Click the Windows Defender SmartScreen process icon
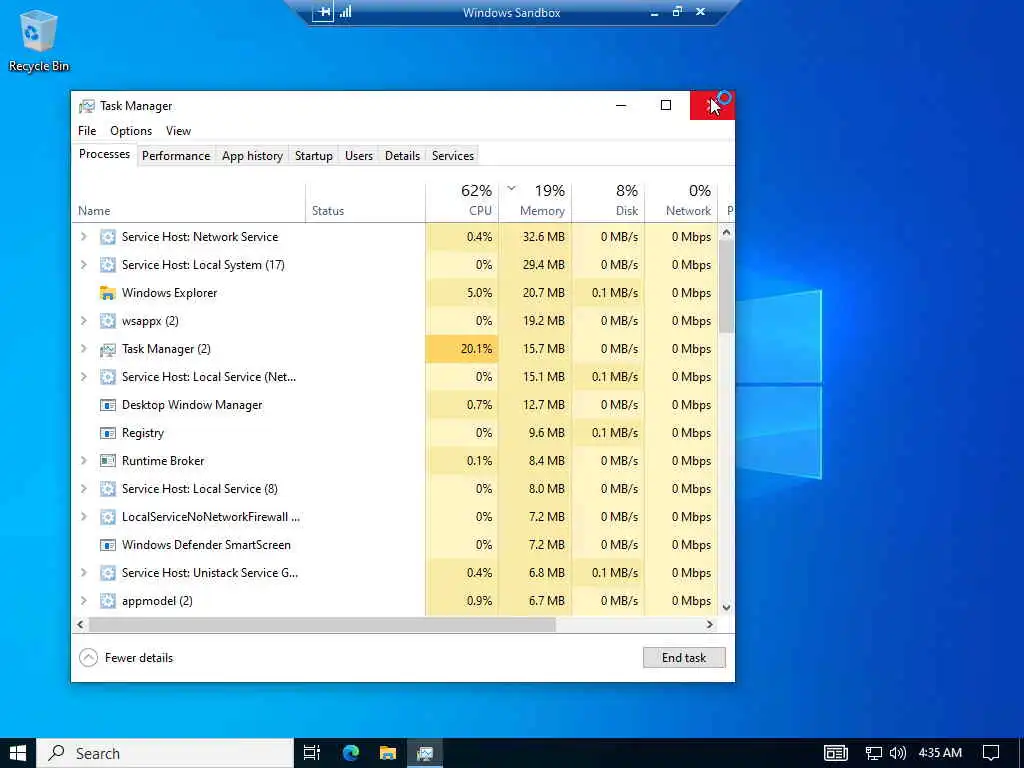Screen dimensions: 1024x768 click(107, 545)
